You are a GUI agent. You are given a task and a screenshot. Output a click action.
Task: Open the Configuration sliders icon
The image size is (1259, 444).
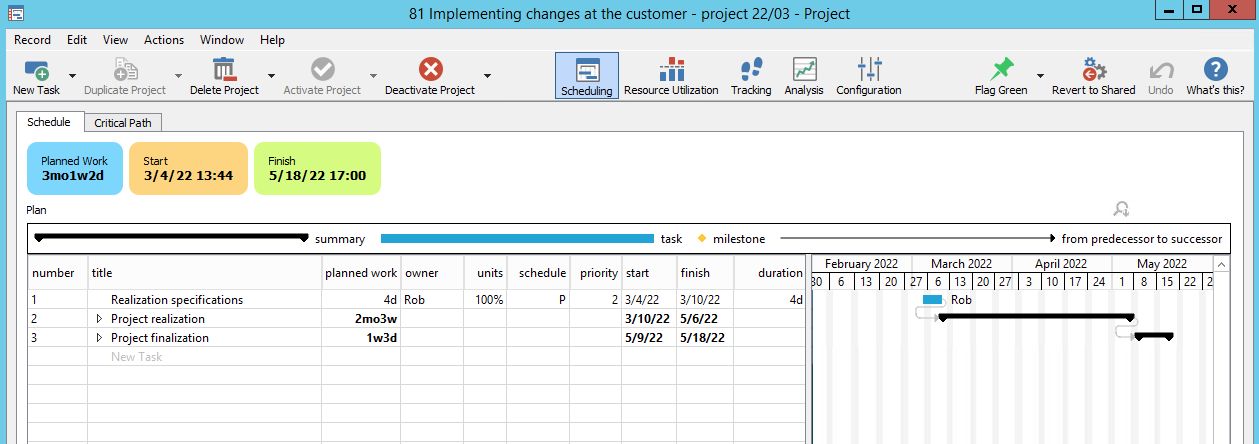point(868,70)
